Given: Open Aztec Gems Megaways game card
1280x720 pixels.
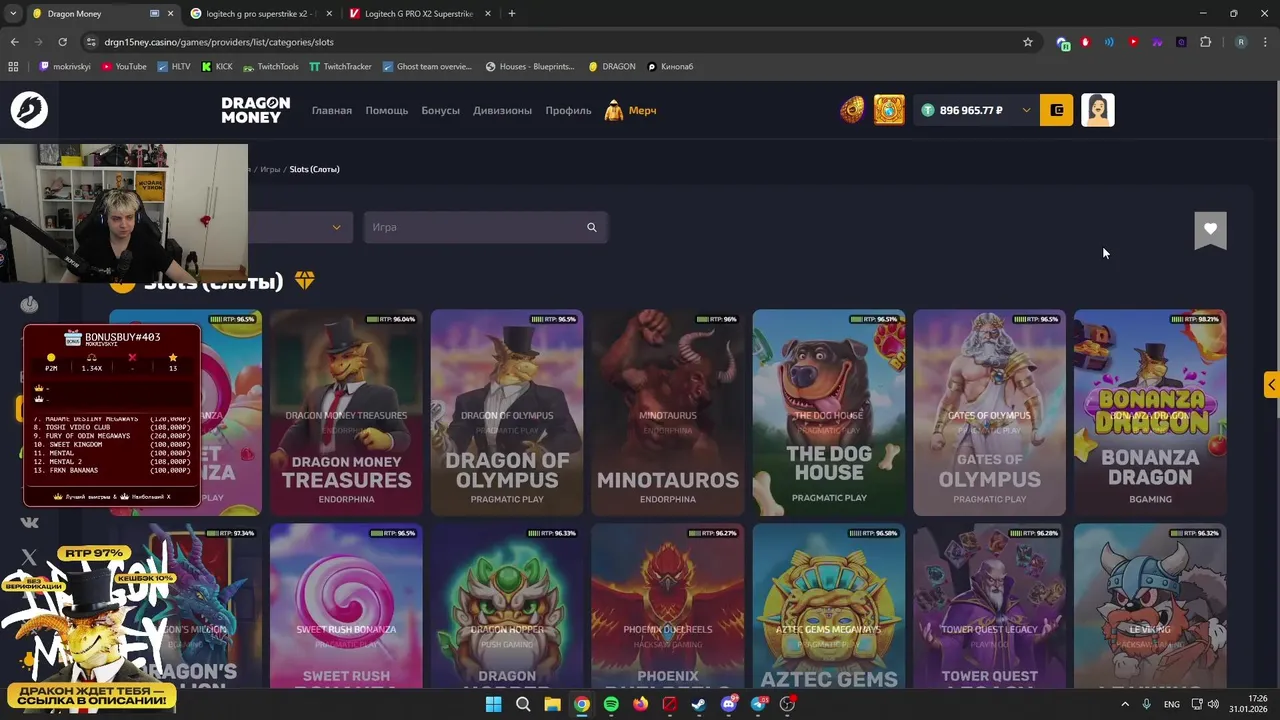Looking at the screenshot, I should pyautogui.click(x=829, y=606).
